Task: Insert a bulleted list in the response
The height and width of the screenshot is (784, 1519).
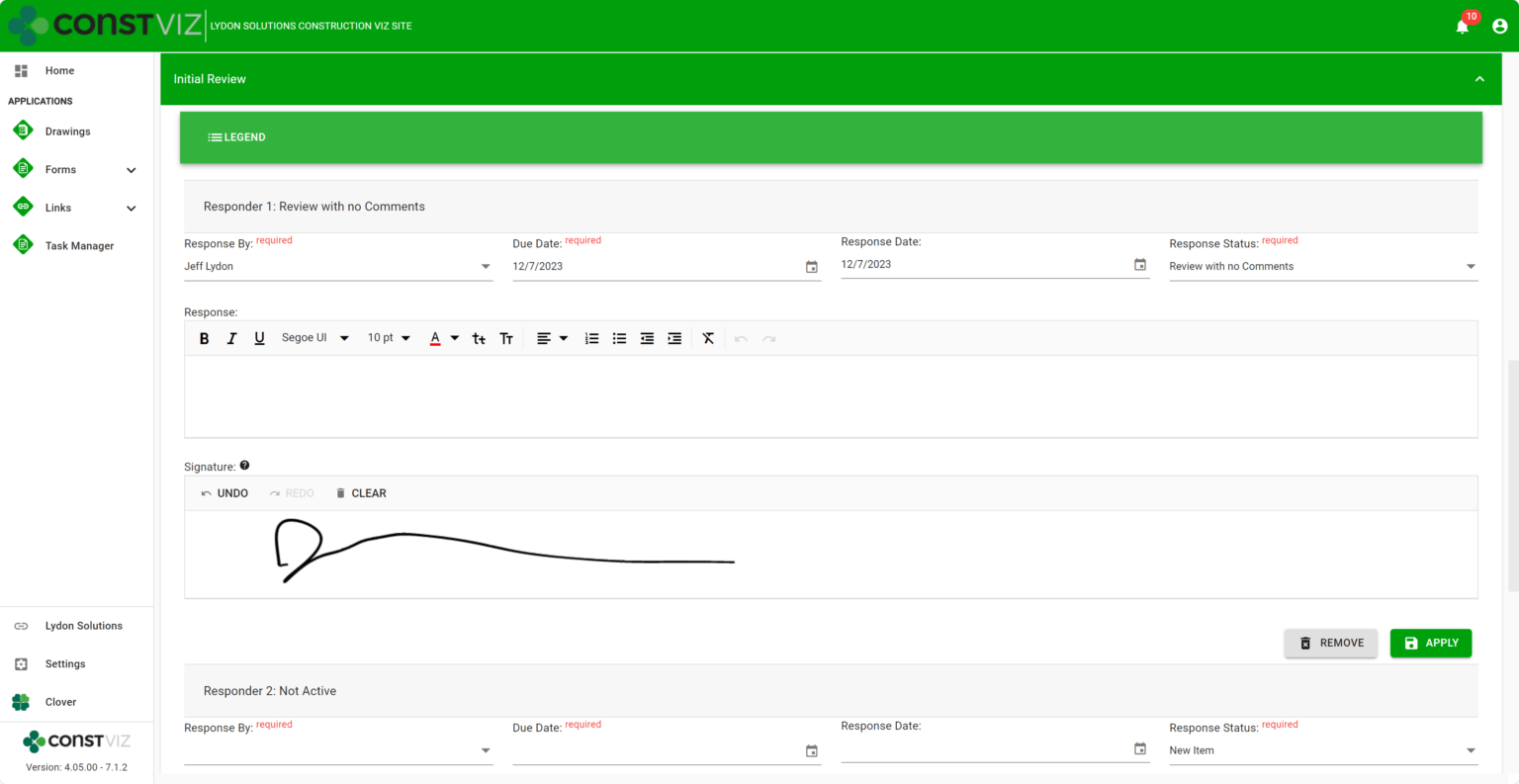Action: [x=619, y=338]
